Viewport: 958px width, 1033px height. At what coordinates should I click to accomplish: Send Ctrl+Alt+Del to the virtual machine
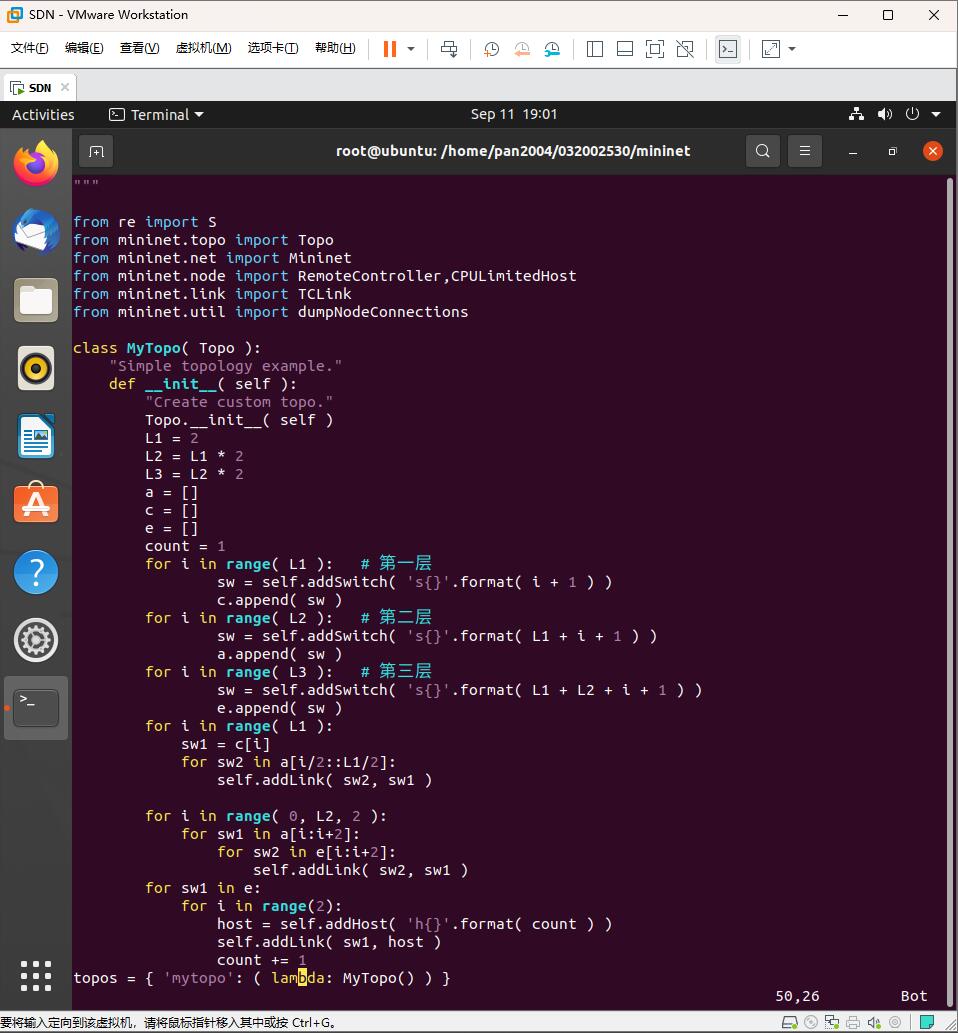coord(449,49)
